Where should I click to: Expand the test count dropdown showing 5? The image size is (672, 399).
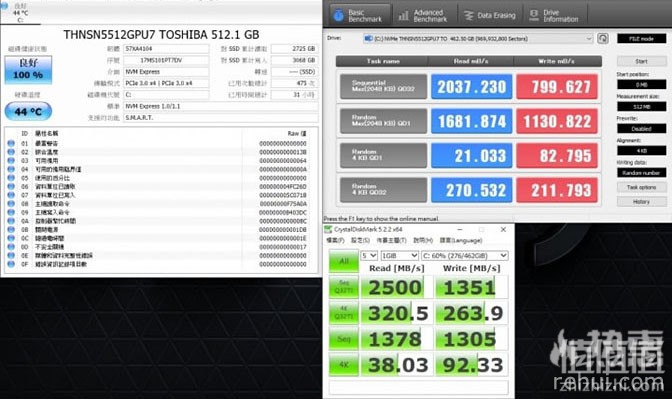(369, 255)
